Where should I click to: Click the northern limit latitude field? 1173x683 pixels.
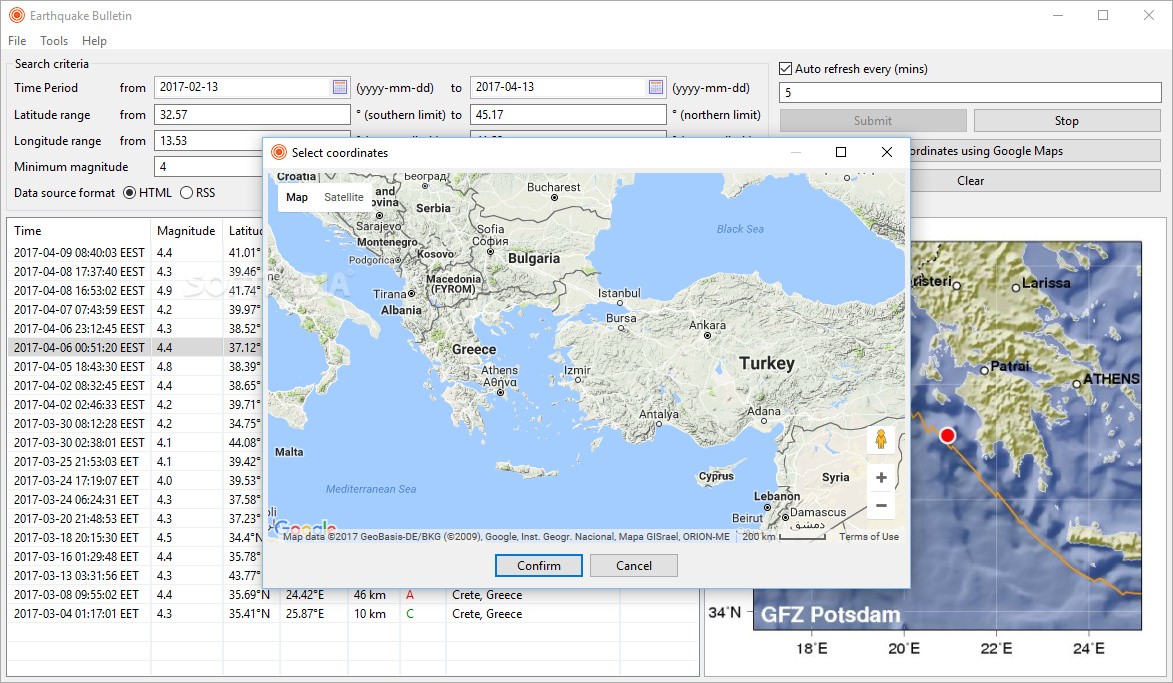(x=568, y=114)
